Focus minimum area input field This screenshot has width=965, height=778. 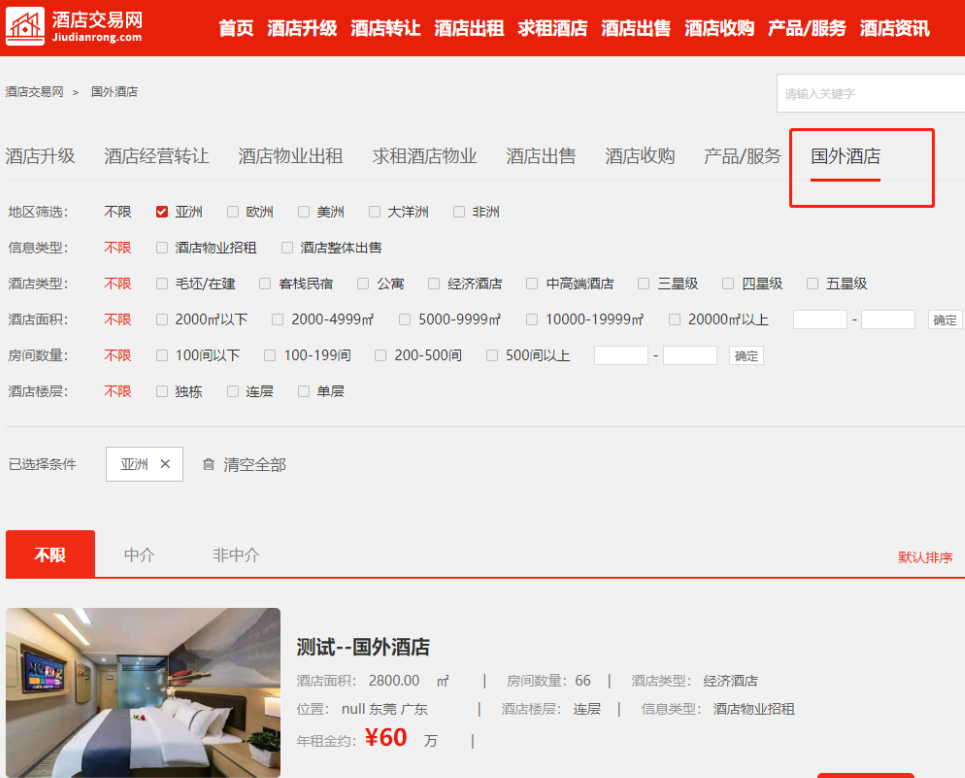pyautogui.click(x=820, y=319)
